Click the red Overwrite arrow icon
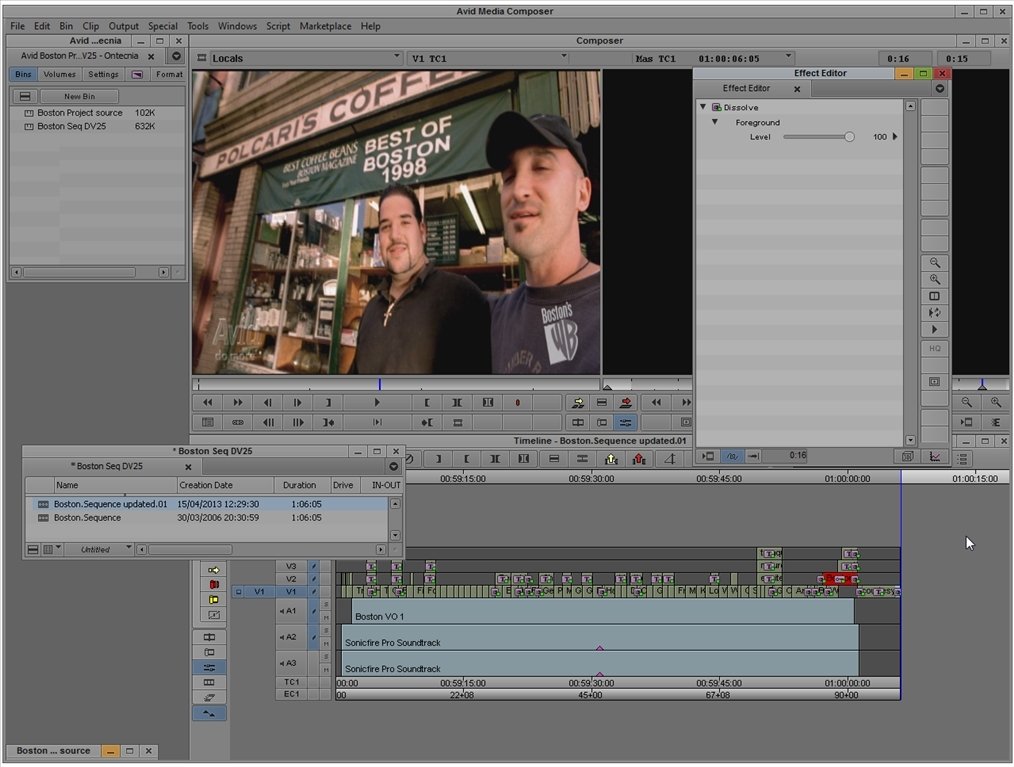The height and width of the screenshot is (767, 1014). 625,402
